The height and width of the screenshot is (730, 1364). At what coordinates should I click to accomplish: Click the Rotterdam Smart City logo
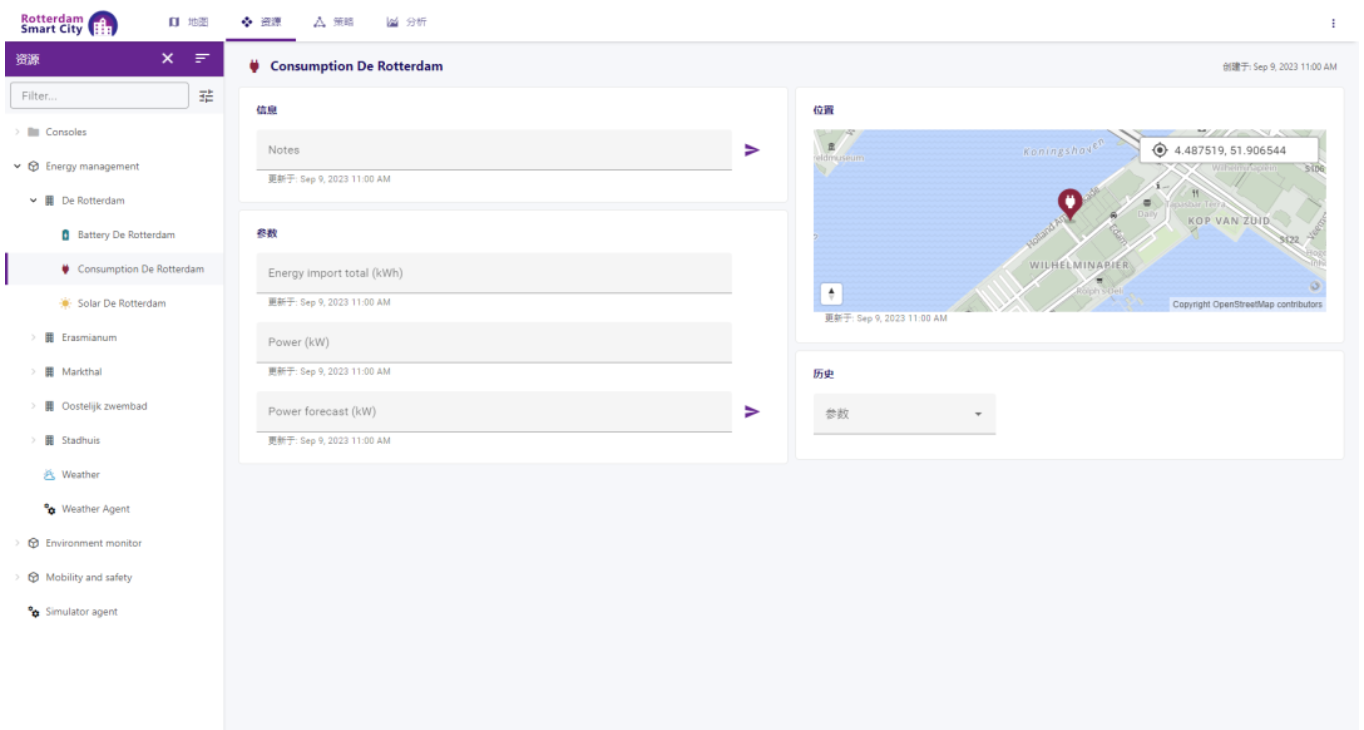pos(68,23)
